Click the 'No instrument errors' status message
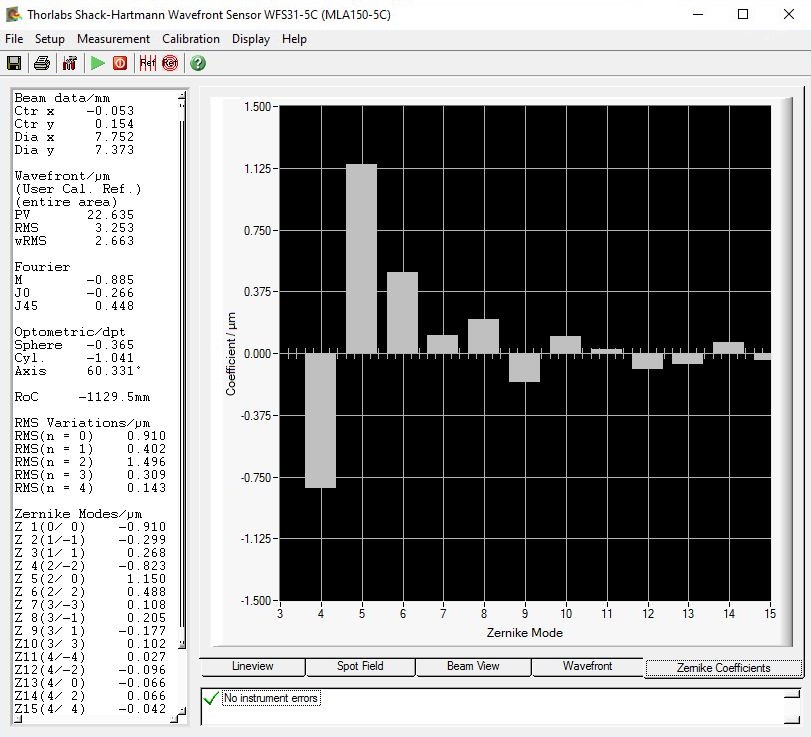Screen dimensions: 811x737 point(271,698)
